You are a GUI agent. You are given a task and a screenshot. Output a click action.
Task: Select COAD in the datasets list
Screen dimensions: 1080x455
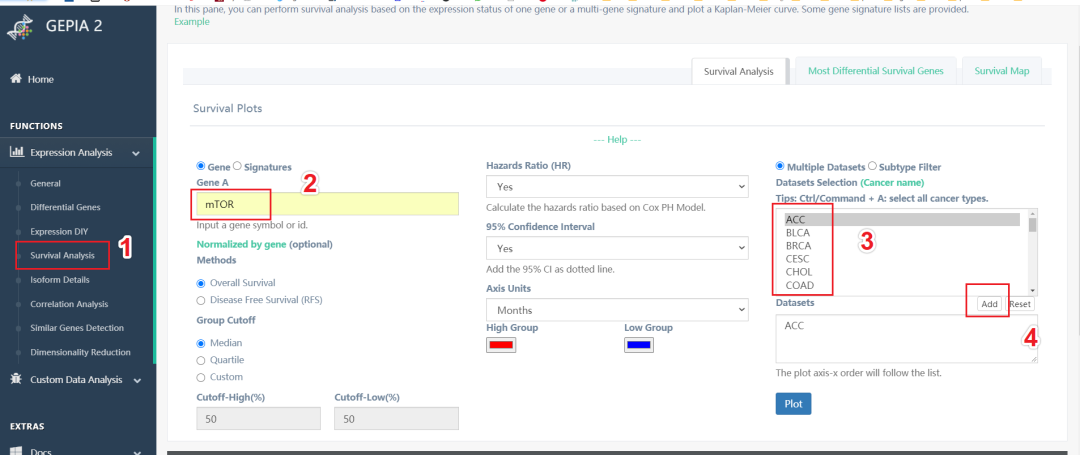tap(902, 285)
